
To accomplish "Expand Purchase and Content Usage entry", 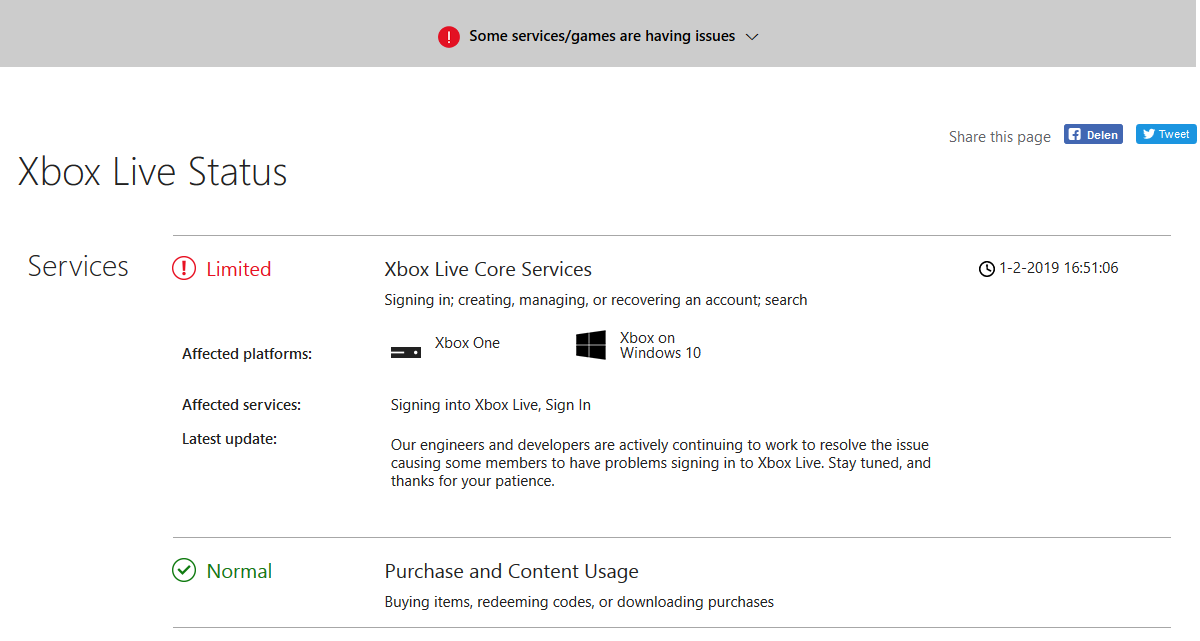I will tap(511, 571).
